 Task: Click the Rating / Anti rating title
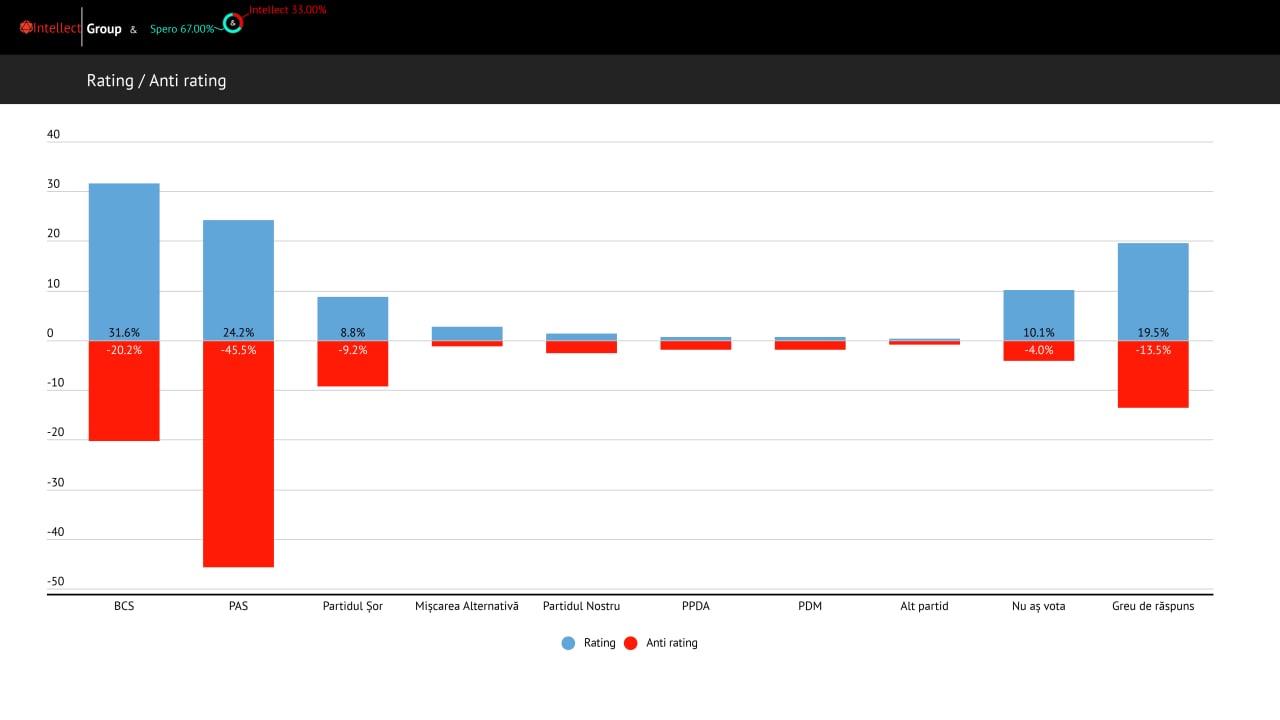[156, 80]
